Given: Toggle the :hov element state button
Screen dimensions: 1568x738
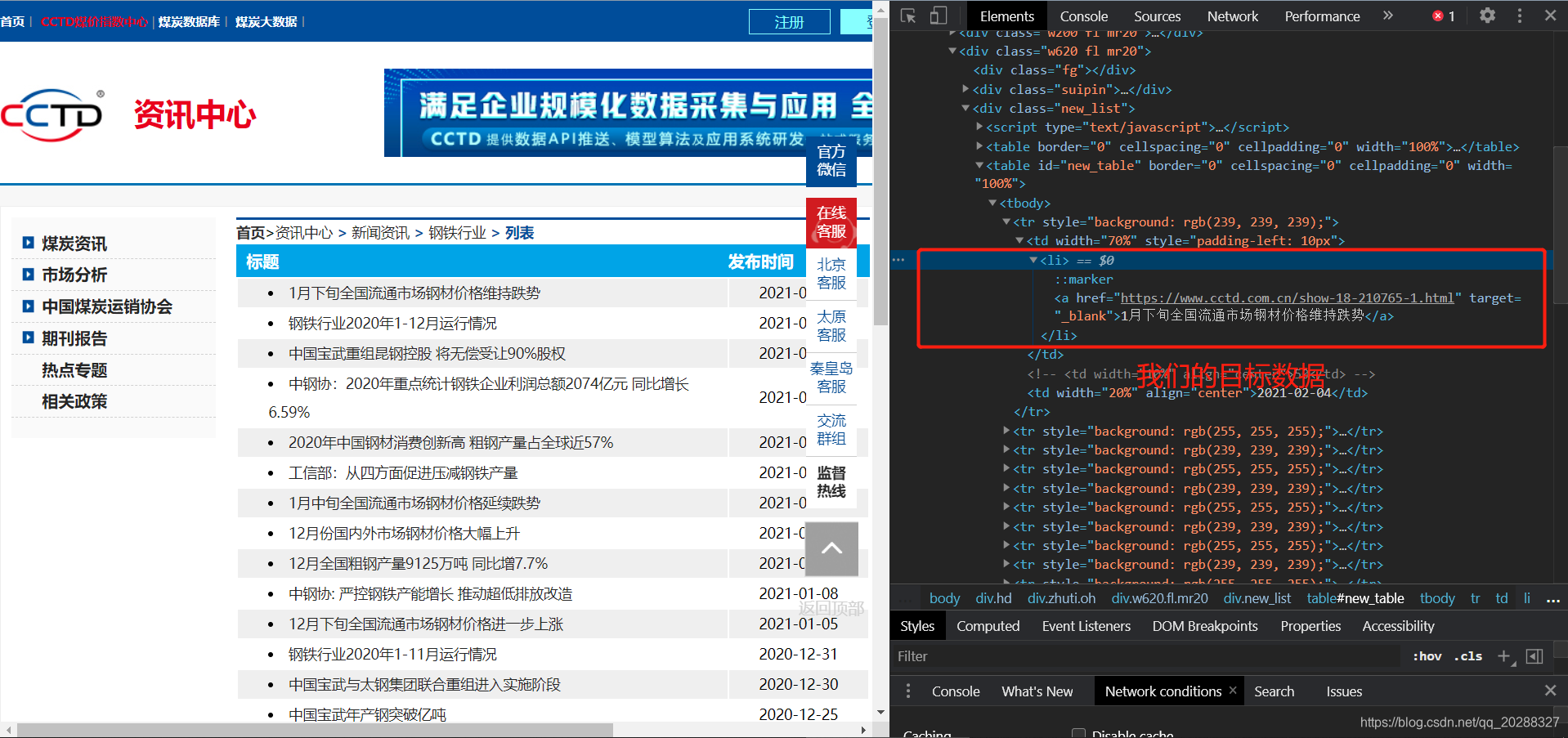Looking at the screenshot, I should tap(1427, 656).
